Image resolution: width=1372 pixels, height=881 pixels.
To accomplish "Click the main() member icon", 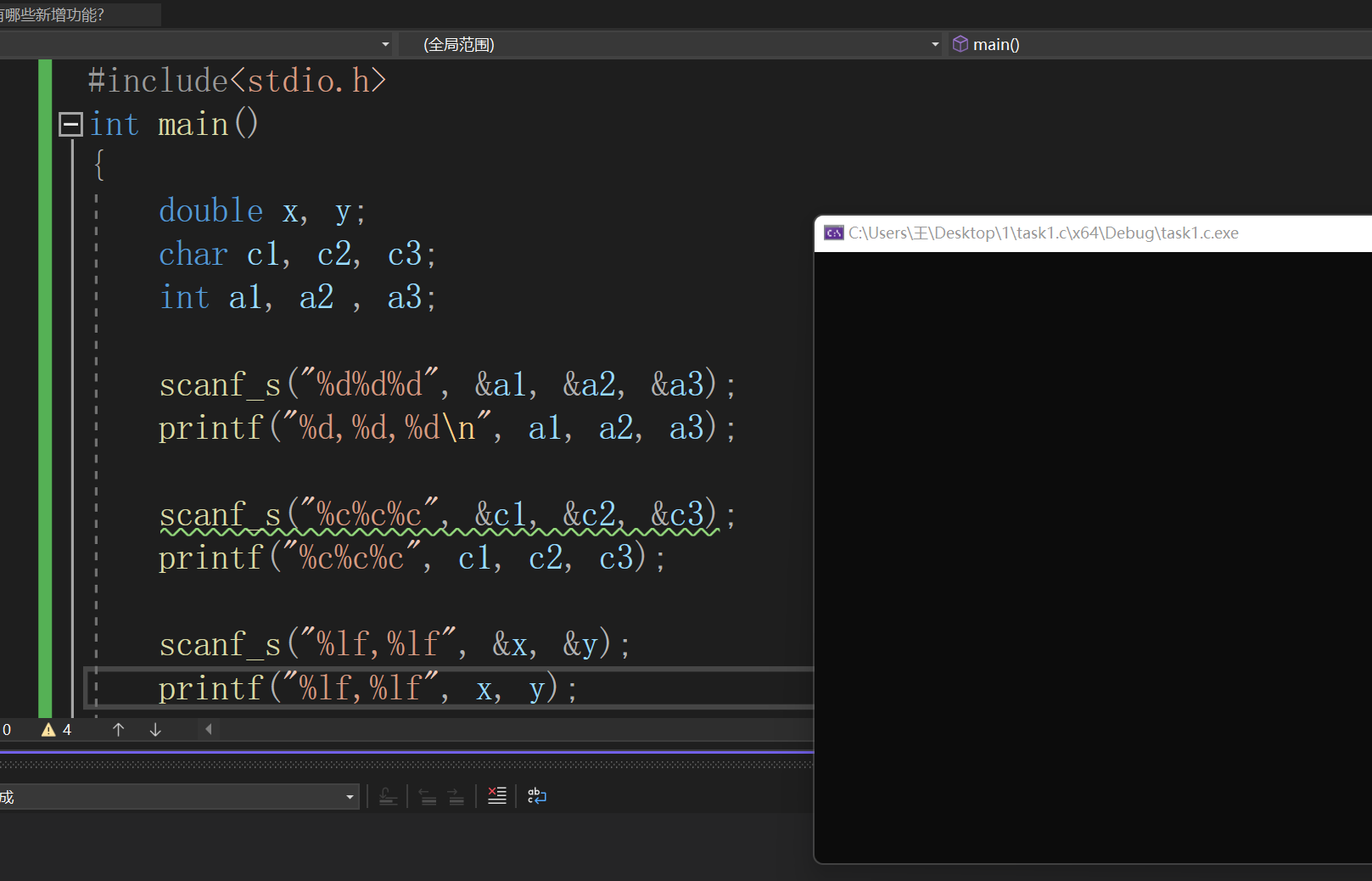I will (x=960, y=44).
